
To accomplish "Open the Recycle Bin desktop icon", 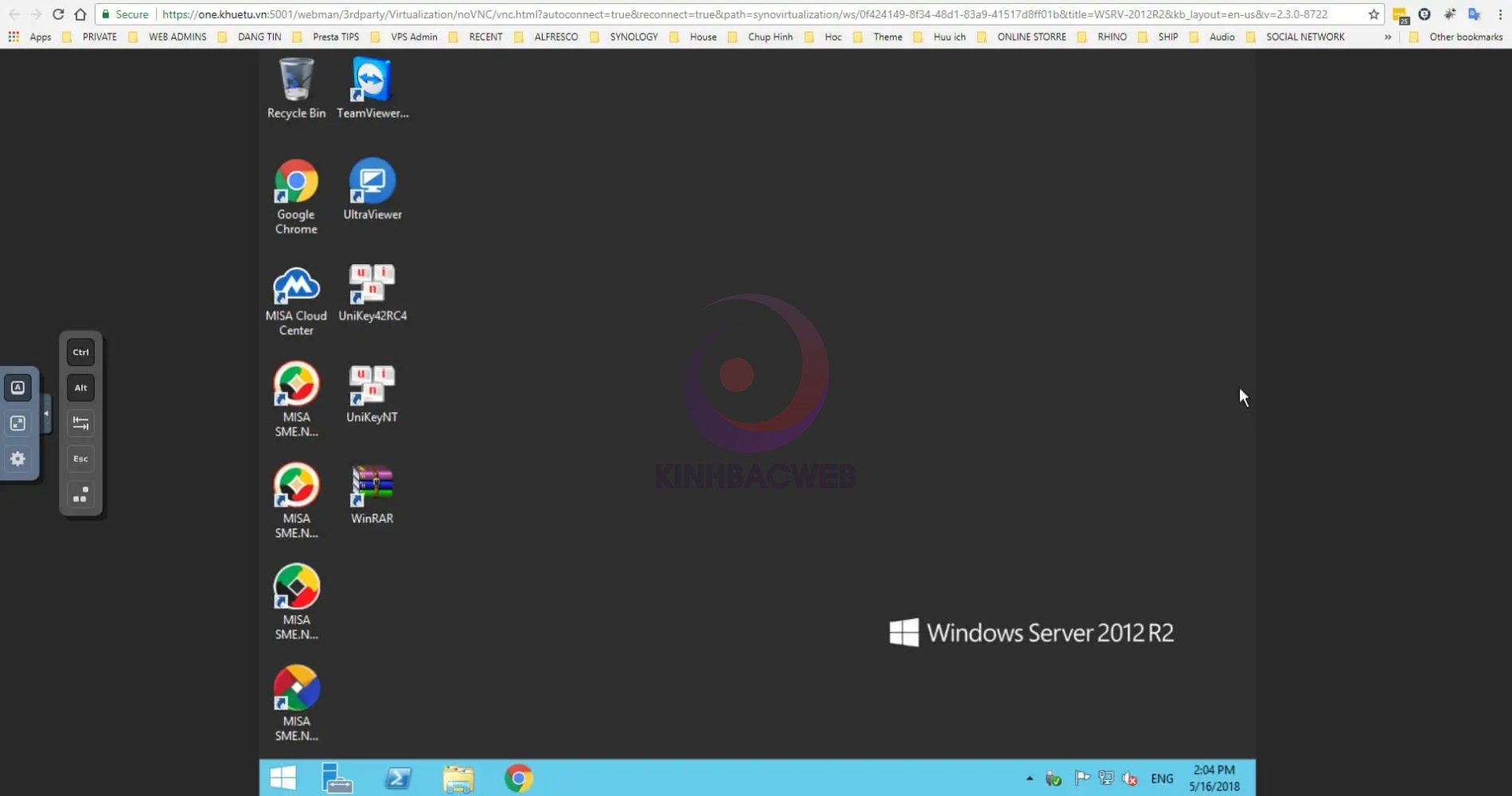I will (296, 88).
